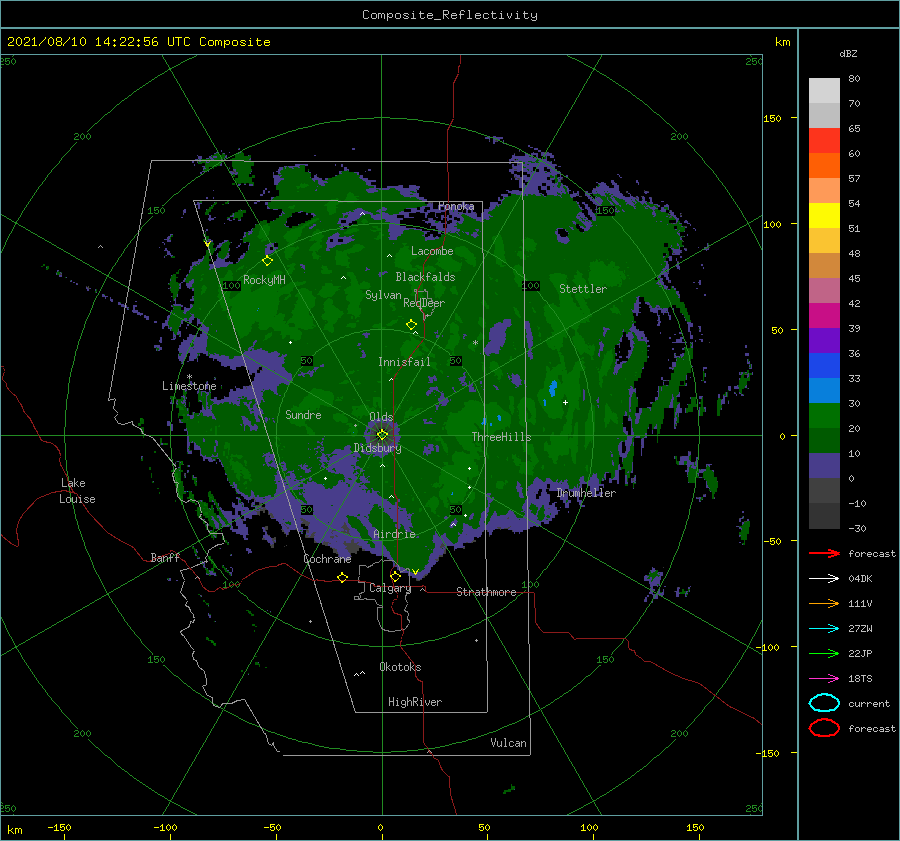The width and height of the screenshot is (900, 841).
Task: Click the magenta 18TS arrow legend icon
Action: [824, 679]
